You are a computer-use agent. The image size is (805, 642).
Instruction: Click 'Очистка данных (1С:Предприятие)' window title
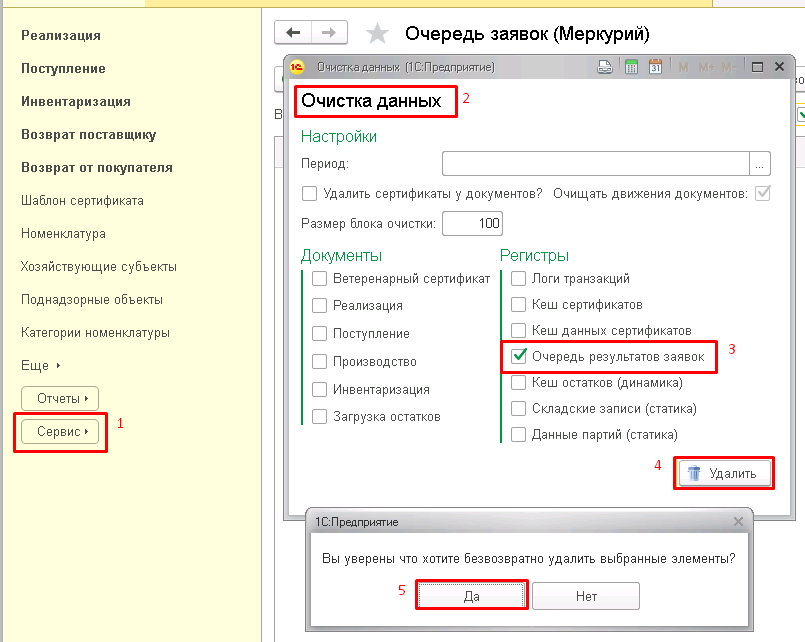(x=406, y=67)
